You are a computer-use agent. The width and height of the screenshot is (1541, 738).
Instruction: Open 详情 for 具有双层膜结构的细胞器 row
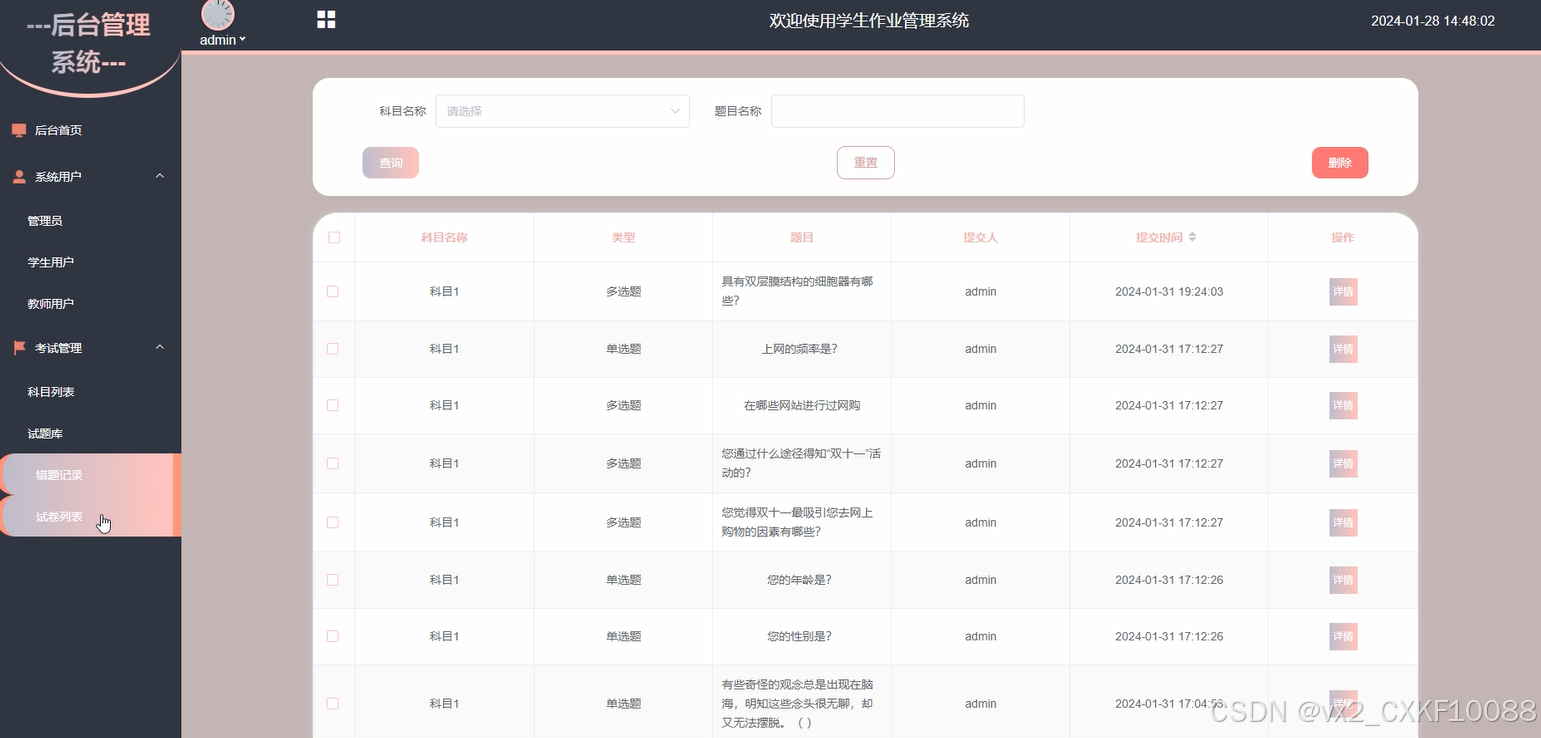(x=1343, y=292)
